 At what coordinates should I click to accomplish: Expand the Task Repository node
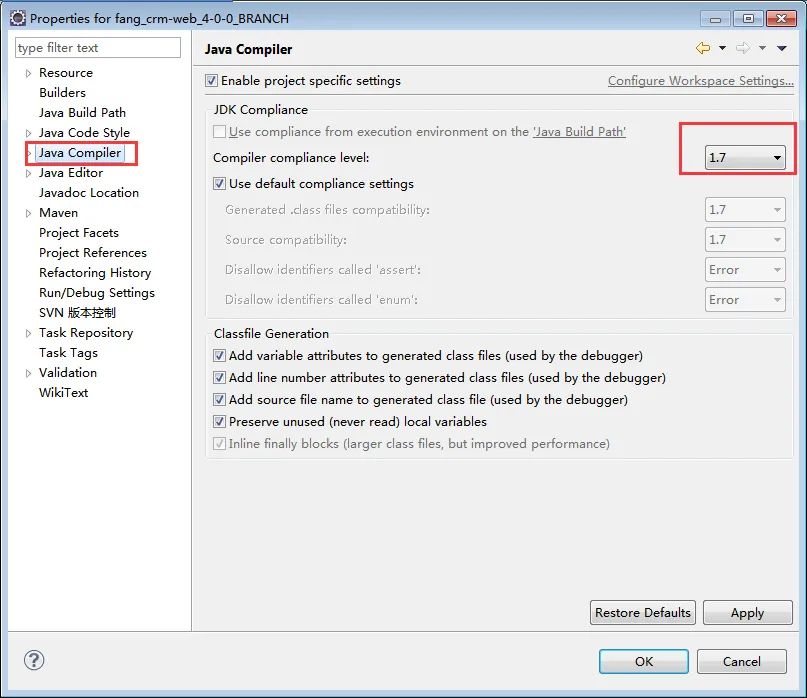(28, 333)
